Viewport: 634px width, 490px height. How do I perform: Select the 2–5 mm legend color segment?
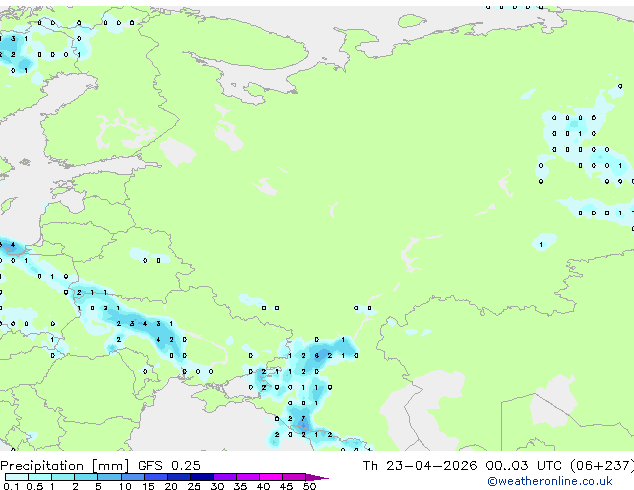[86, 477]
